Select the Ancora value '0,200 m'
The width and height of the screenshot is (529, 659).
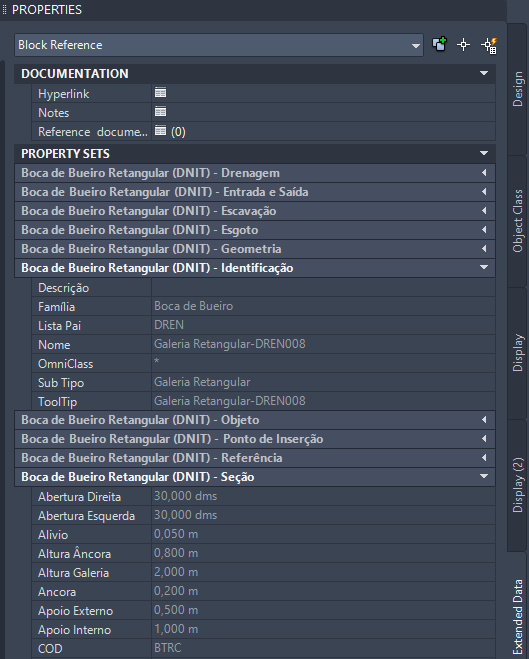176,591
